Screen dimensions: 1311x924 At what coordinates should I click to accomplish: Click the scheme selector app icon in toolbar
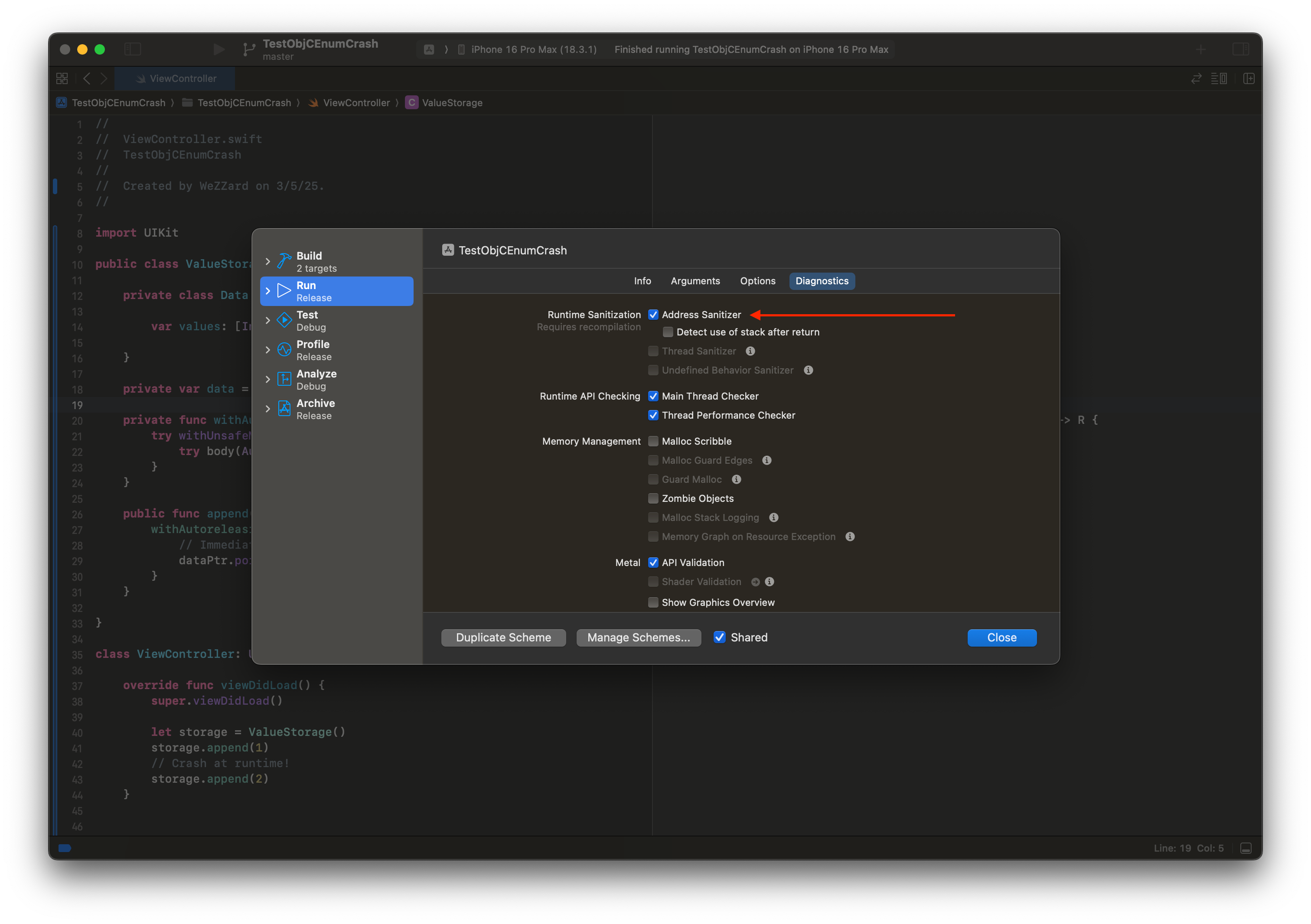pos(429,50)
